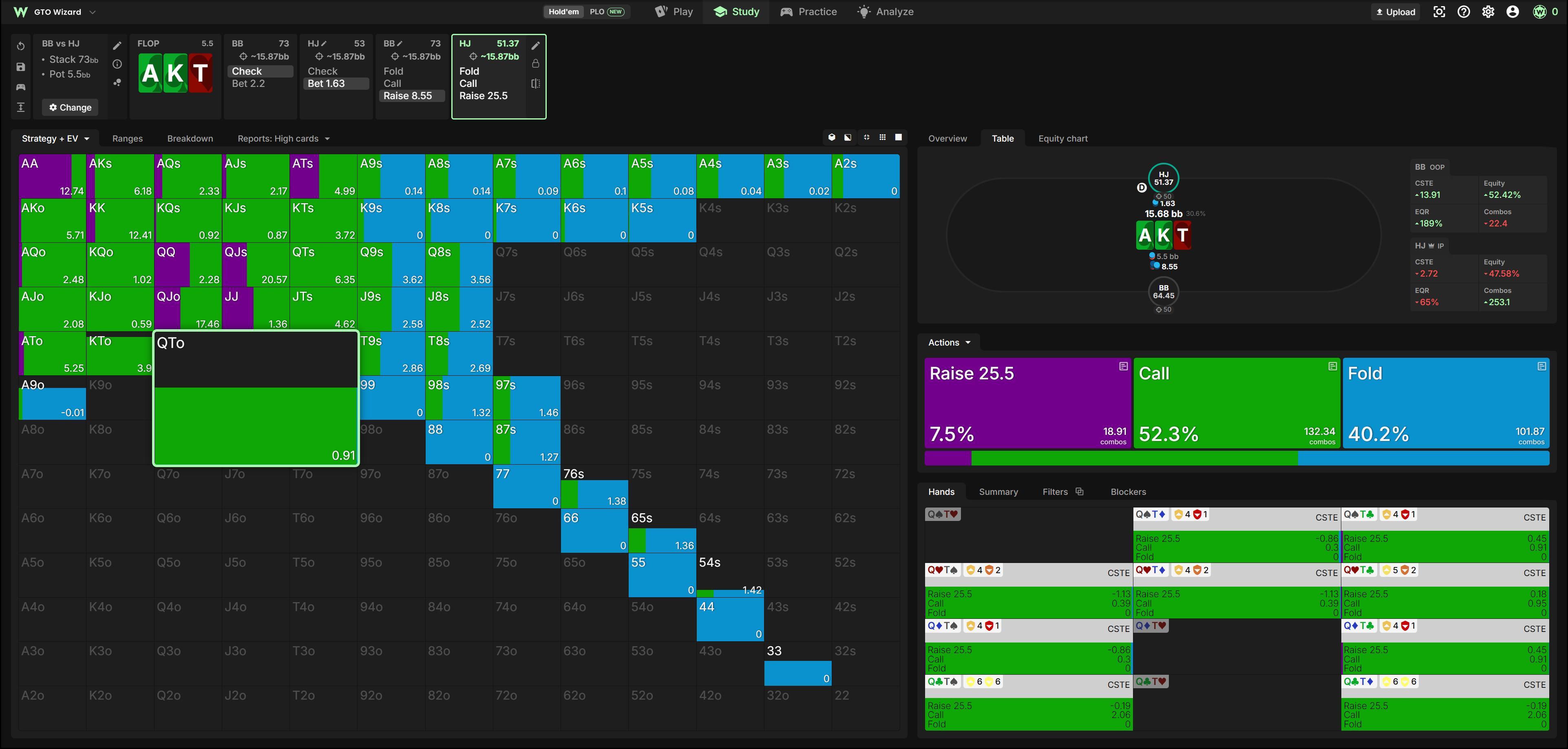Click the save icon in left sidebar
1568x749 pixels.
coord(21,67)
